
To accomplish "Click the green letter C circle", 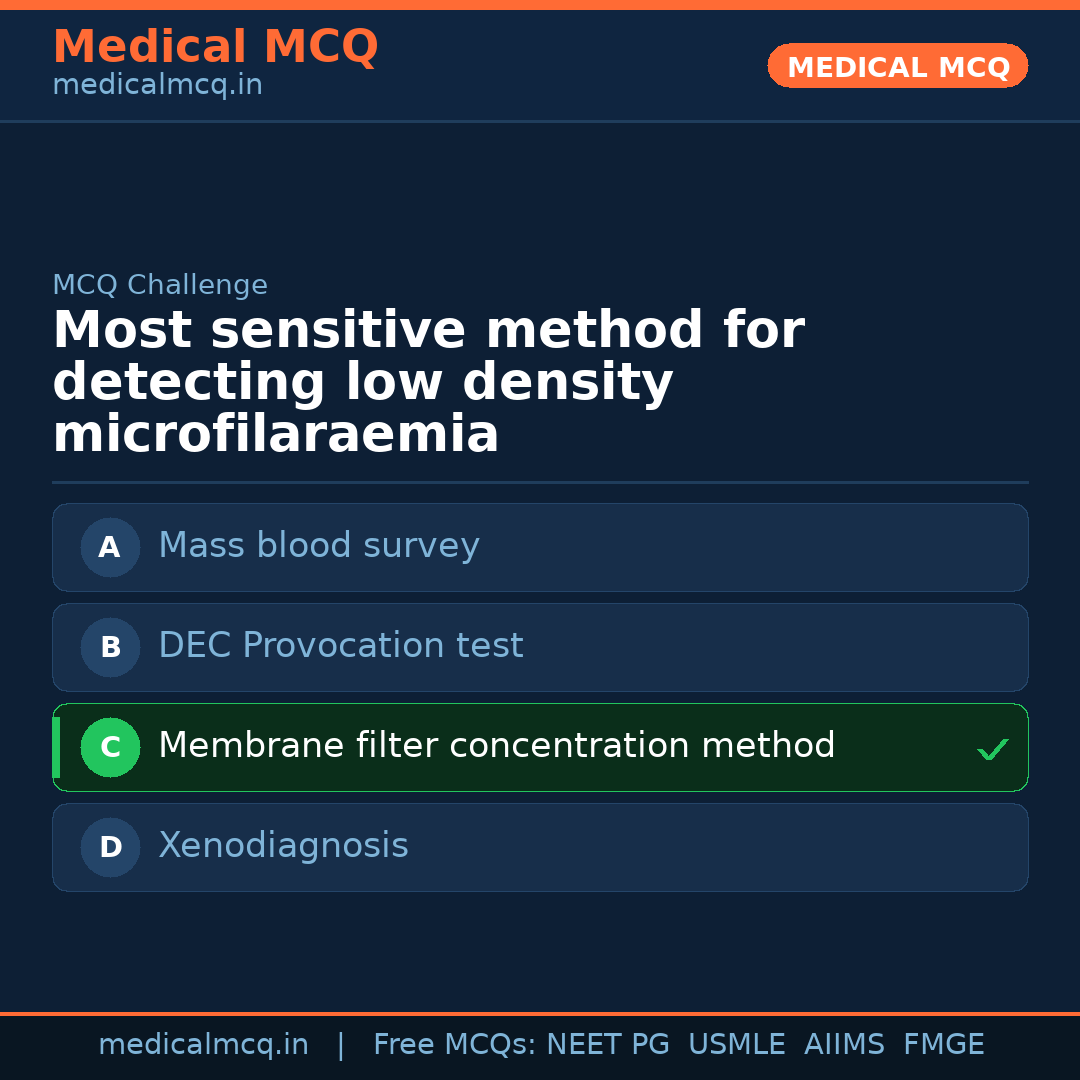I will click(x=110, y=747).
